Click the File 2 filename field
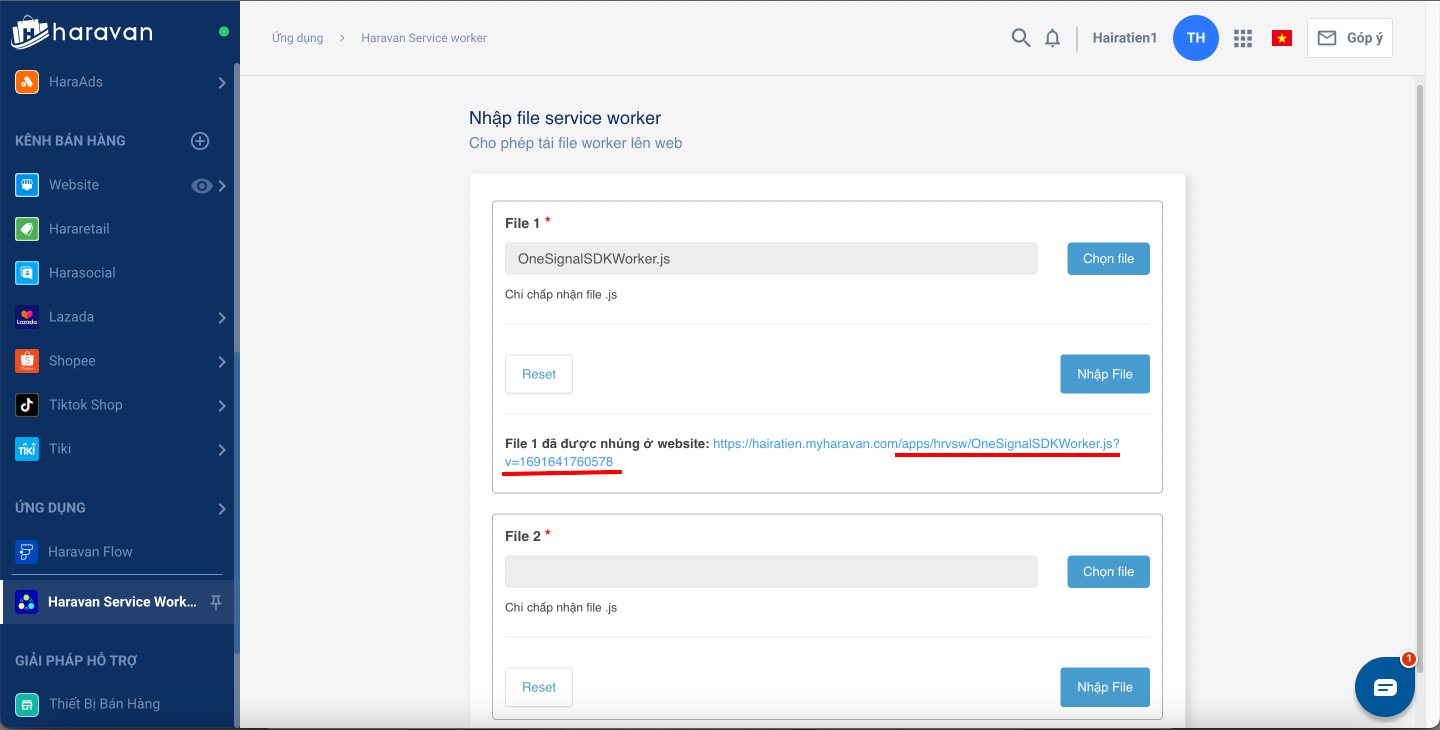The image size is (1440, 730). 771,572
